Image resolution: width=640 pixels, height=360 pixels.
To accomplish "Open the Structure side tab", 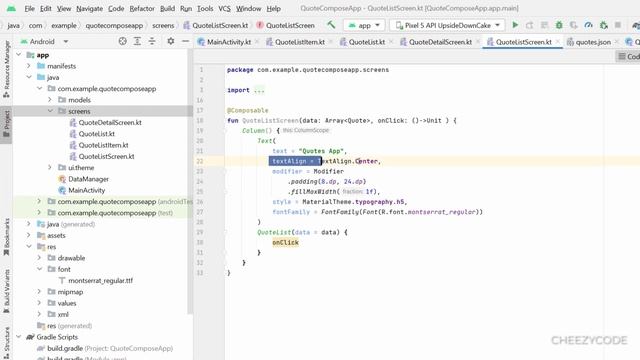I will [6, 343].
